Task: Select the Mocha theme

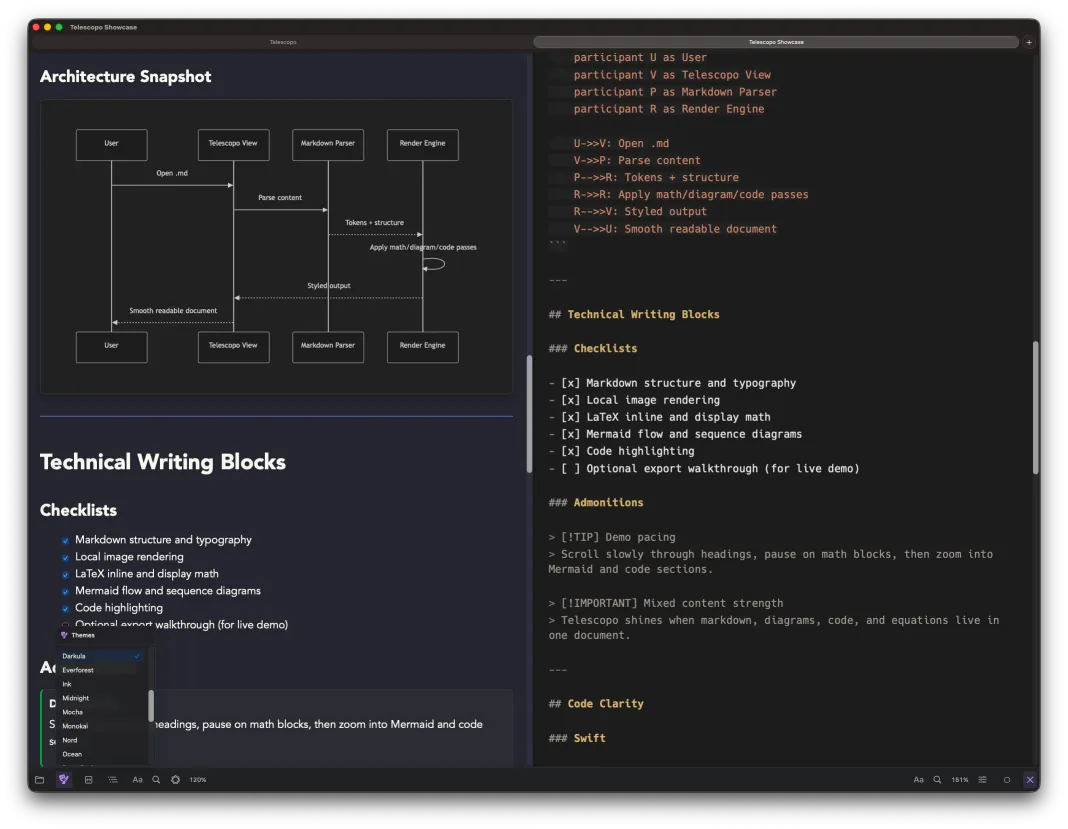Action: [101, 712]
